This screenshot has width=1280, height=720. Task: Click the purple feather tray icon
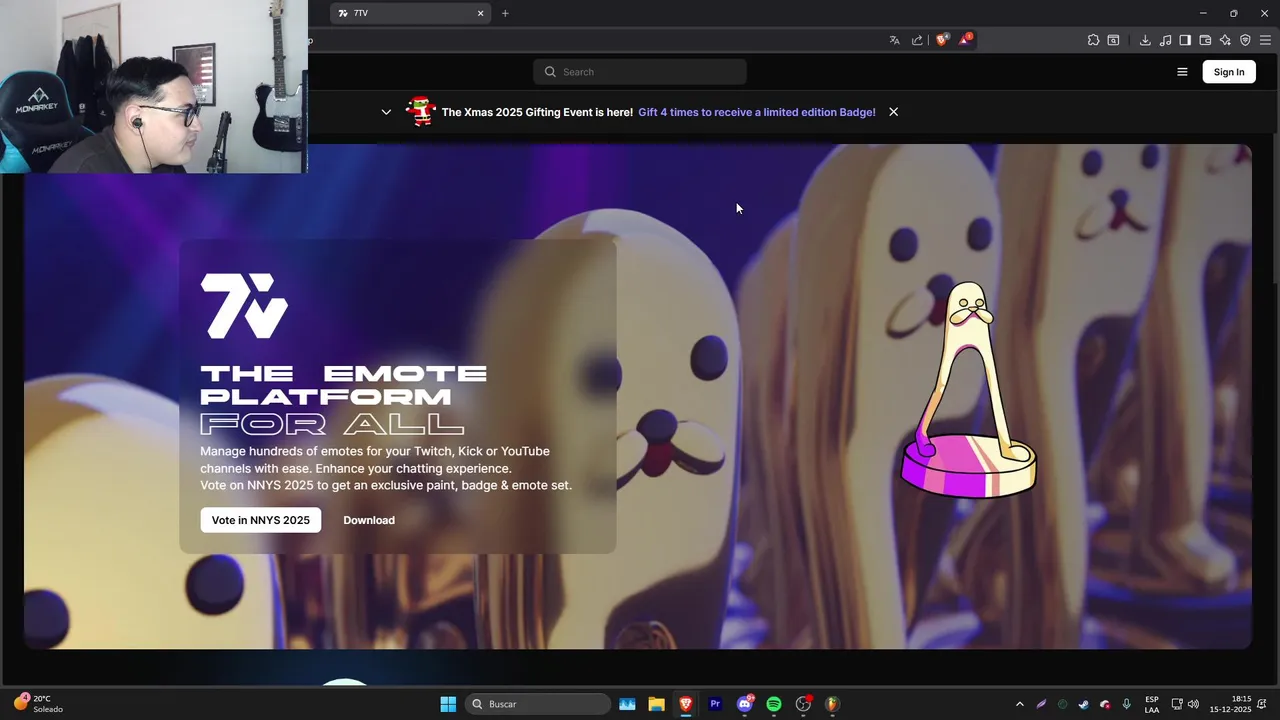(x=1041, y=704)
